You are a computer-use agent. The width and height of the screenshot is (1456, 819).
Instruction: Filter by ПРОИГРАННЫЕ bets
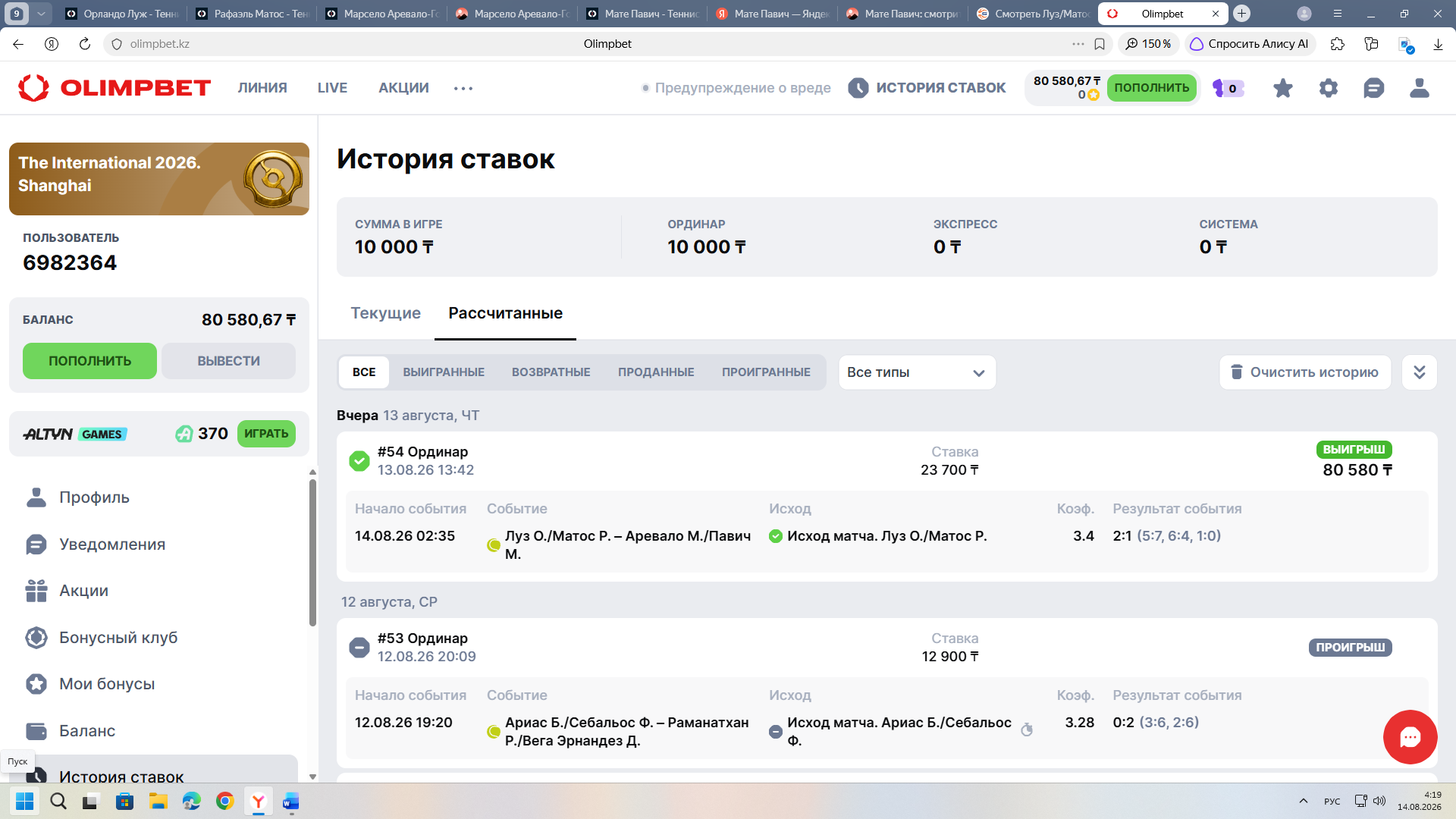click(x=766, y=372)
